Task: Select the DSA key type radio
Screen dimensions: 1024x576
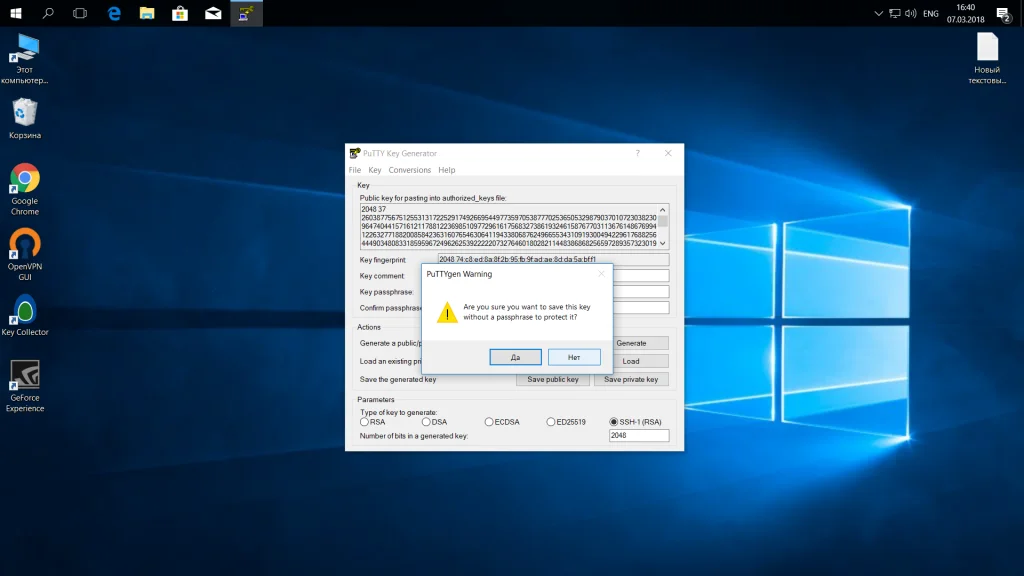Action: (426, 422)
